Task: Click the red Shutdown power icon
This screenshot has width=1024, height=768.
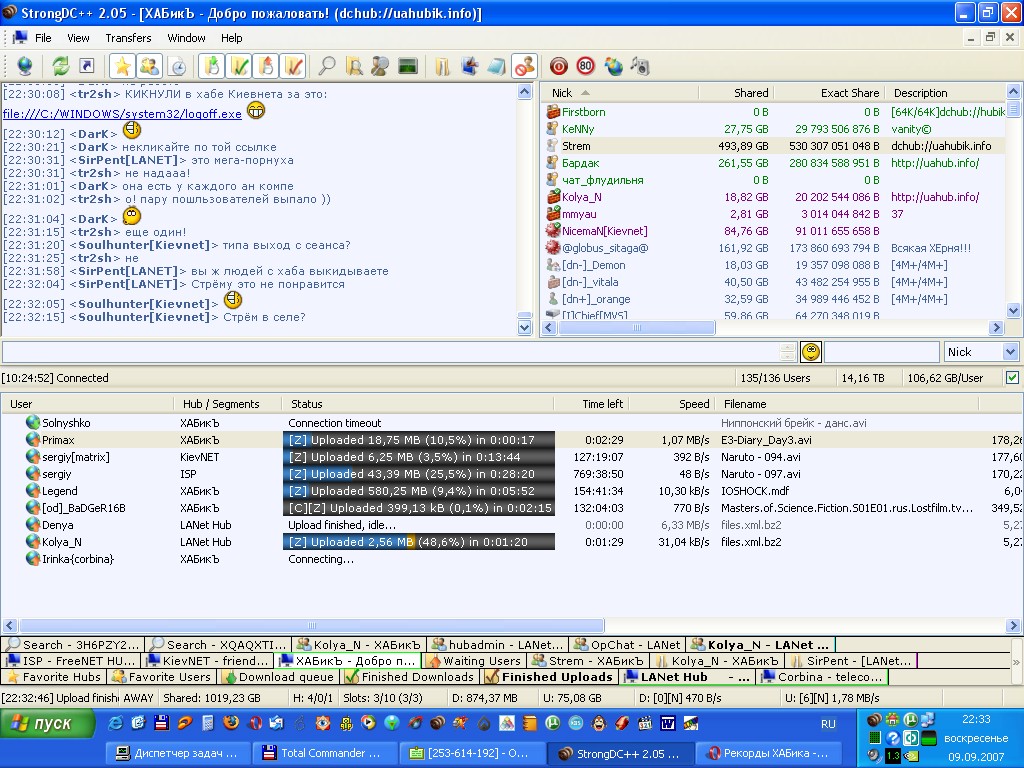Action: coord(559,66)
